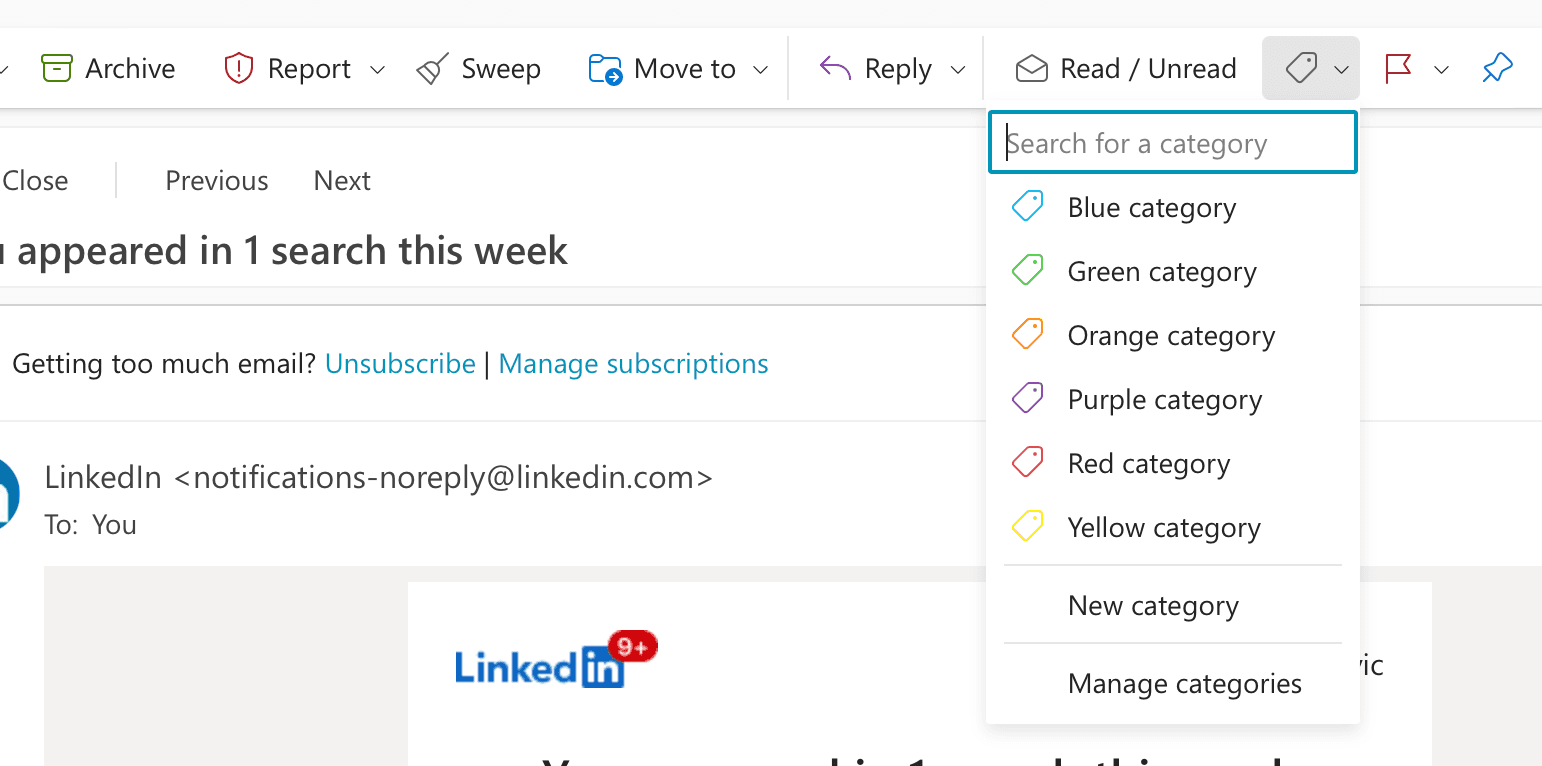Open Manage subscriptions

point(632,363)
